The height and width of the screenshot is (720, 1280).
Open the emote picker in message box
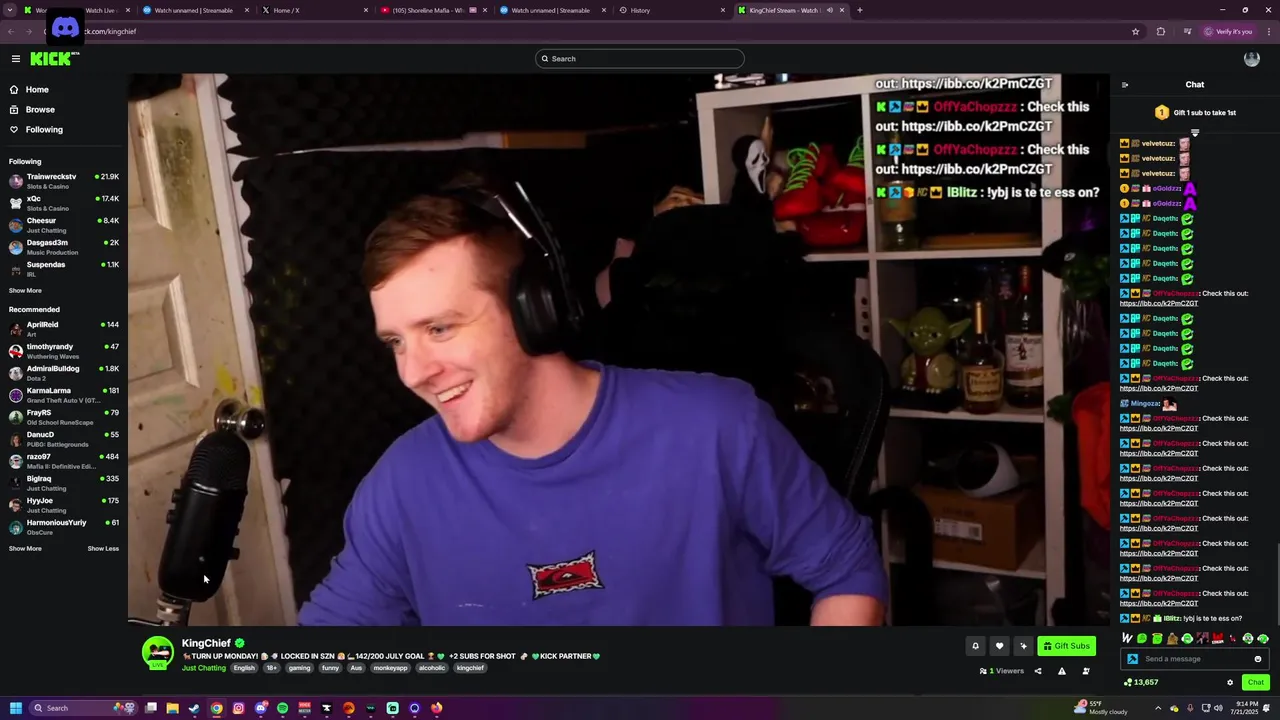pos(1258,659)
